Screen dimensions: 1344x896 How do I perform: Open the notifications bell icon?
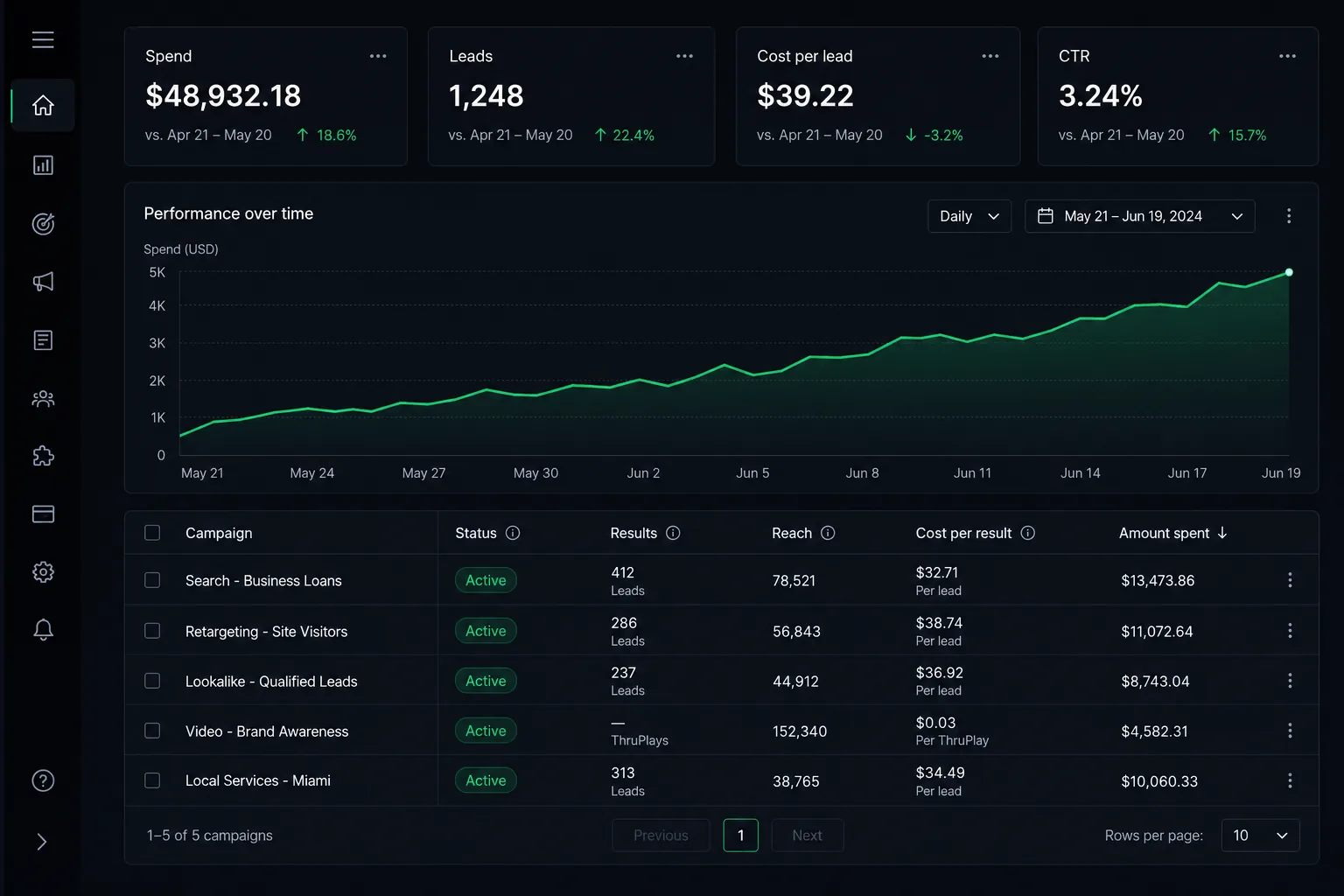pyautogui.click(x=43, y=630)
